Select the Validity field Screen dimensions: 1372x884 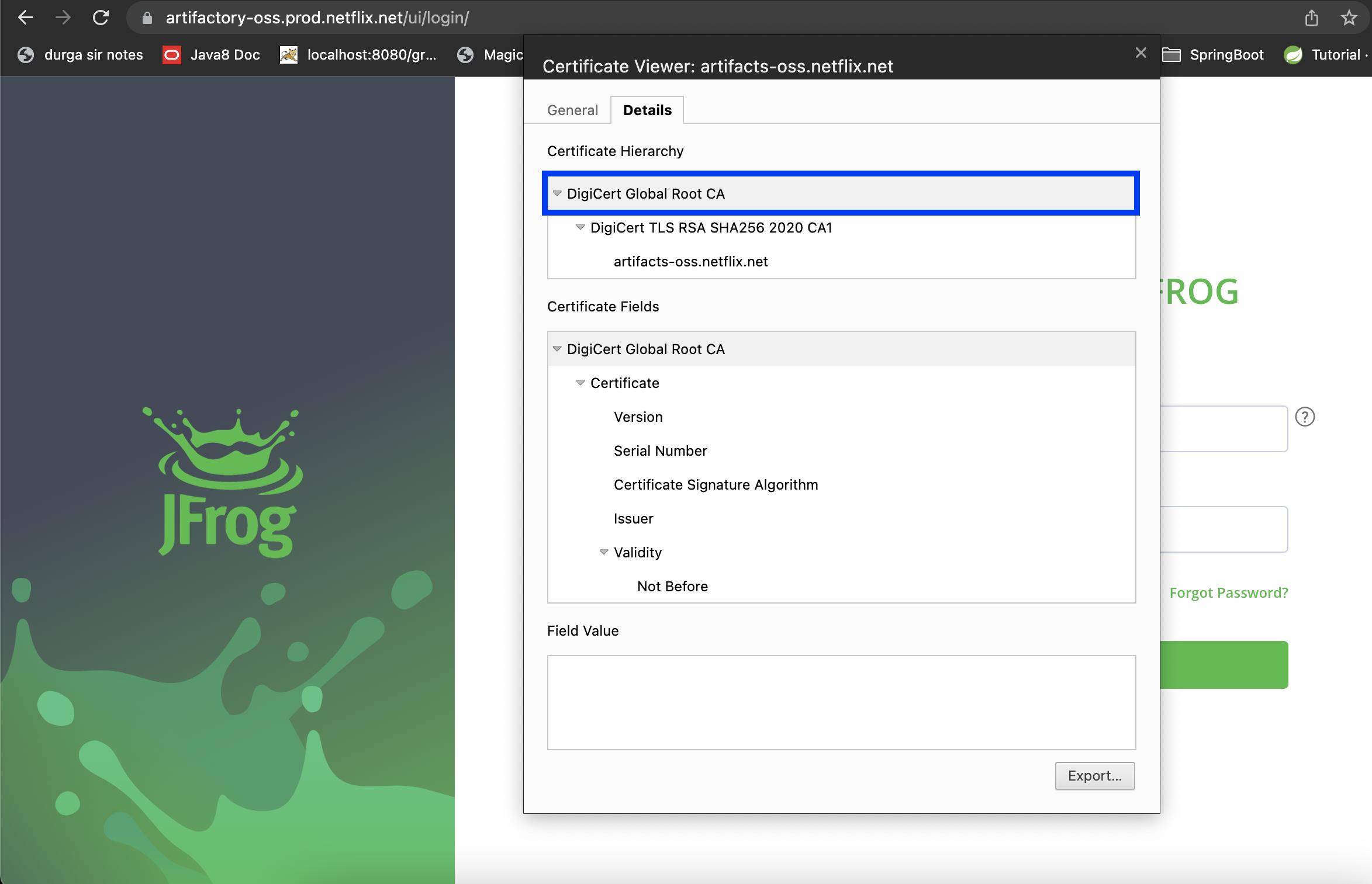coord(841,553)
